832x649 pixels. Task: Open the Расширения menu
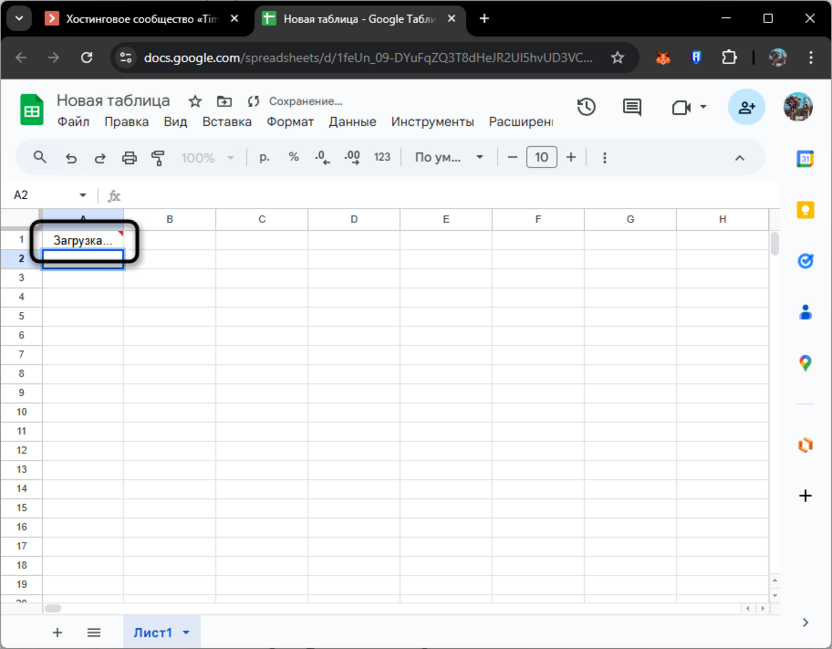click(x=521, y=122)
